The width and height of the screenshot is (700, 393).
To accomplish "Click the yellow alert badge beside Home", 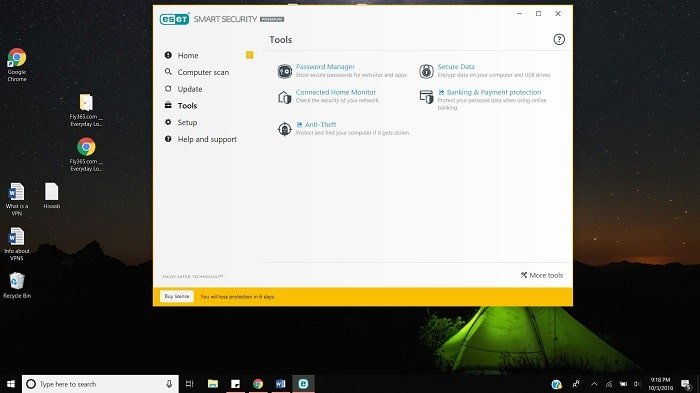I will click(x=250, y=55).
